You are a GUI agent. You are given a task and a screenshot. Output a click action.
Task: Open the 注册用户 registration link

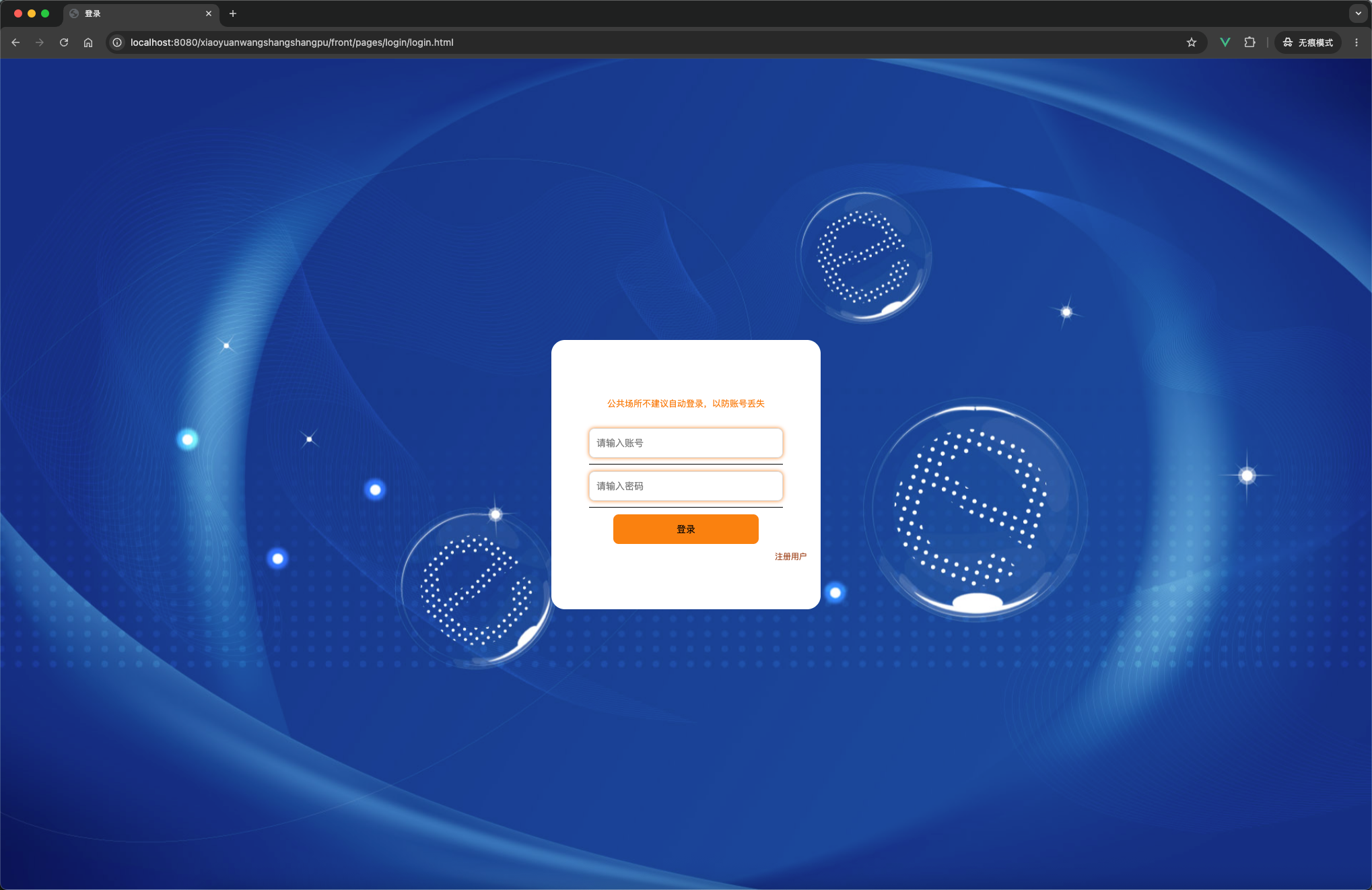tap(790, 557)
